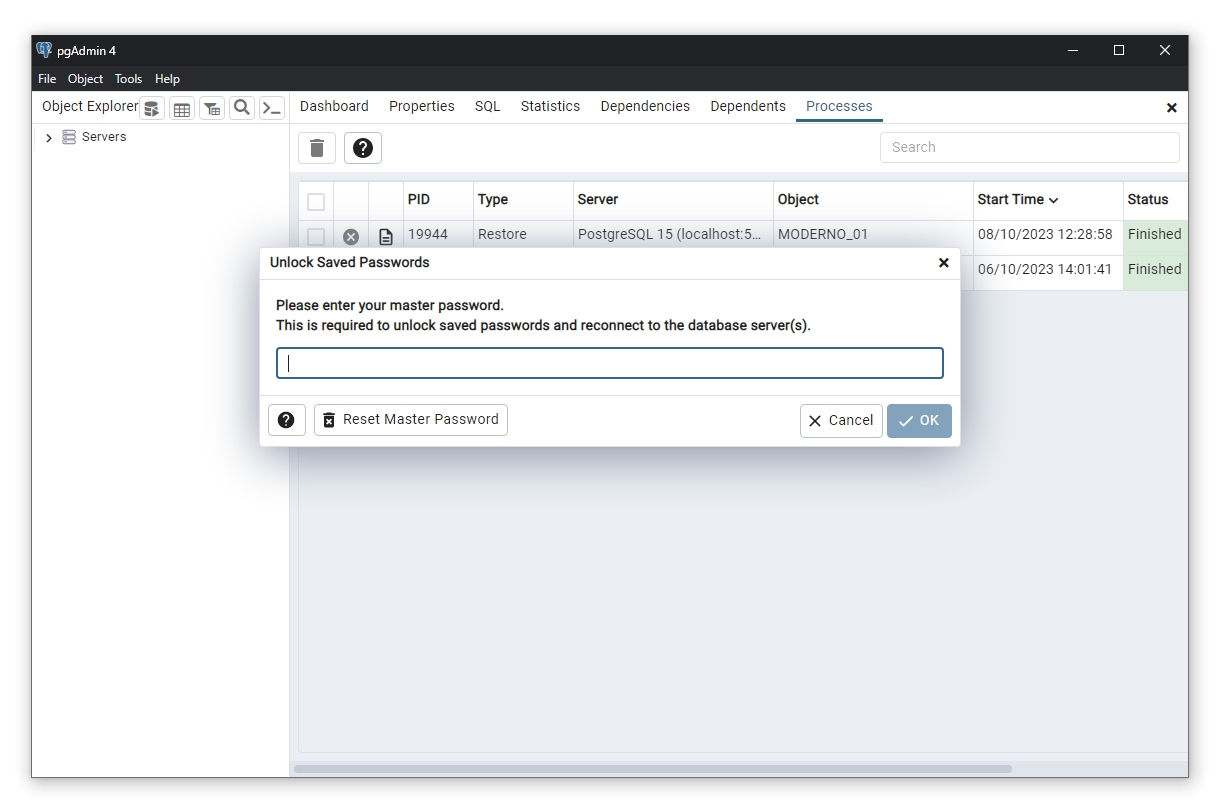Toggle the select-all checkbox in table header
The height and width of the screenshot is (811, 1219).
(x=316, y=201)
